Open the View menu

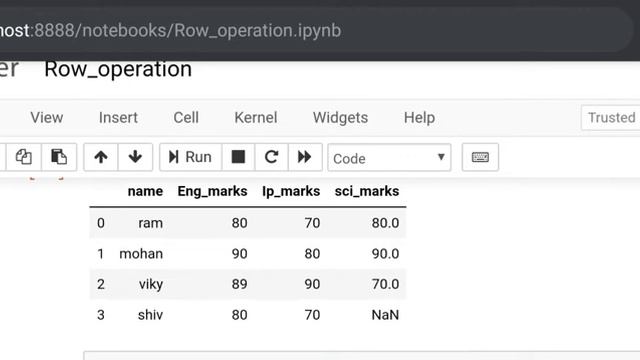[47, 118]
